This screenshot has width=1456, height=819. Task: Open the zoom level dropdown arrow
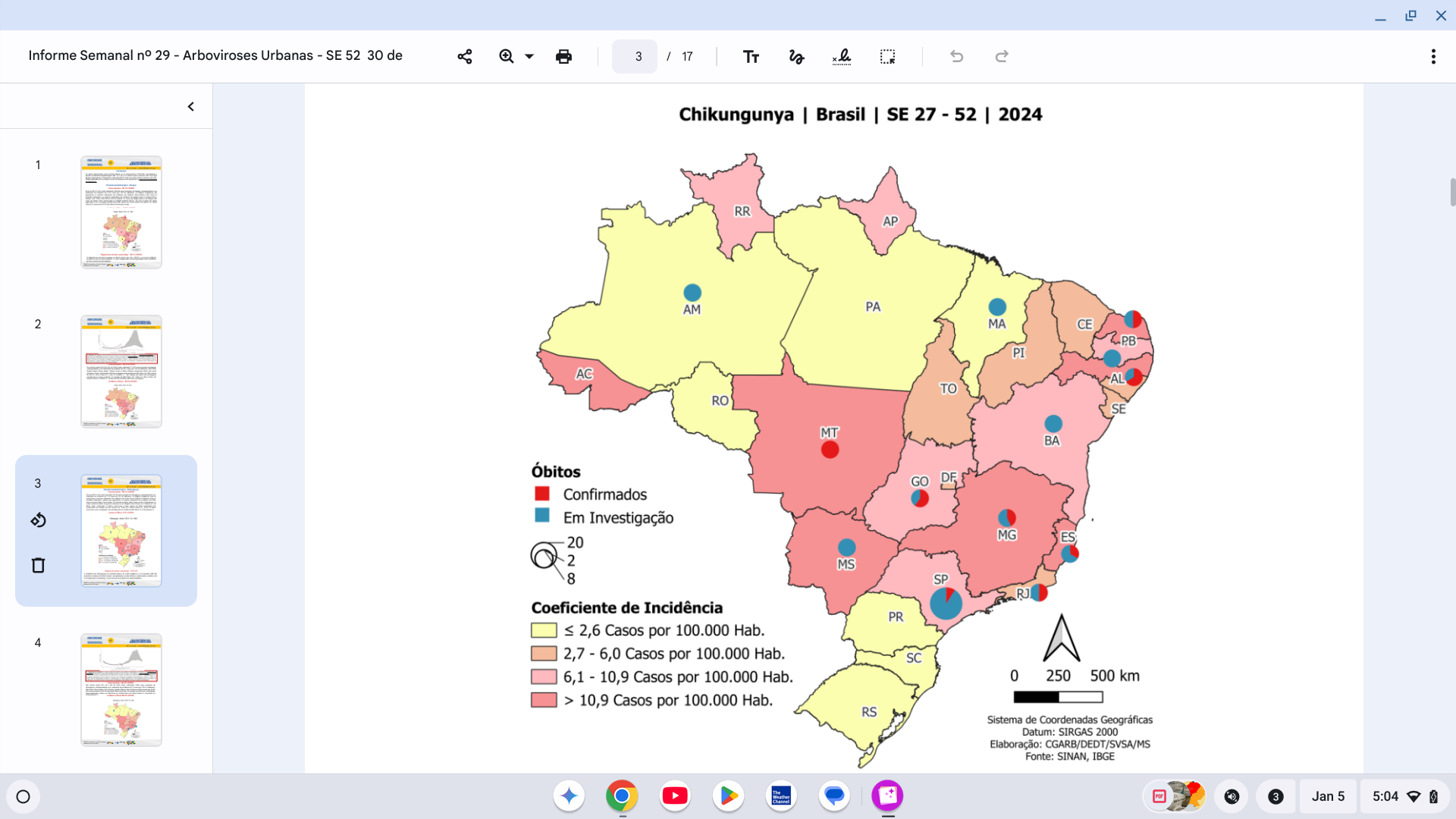pos(529,57)
